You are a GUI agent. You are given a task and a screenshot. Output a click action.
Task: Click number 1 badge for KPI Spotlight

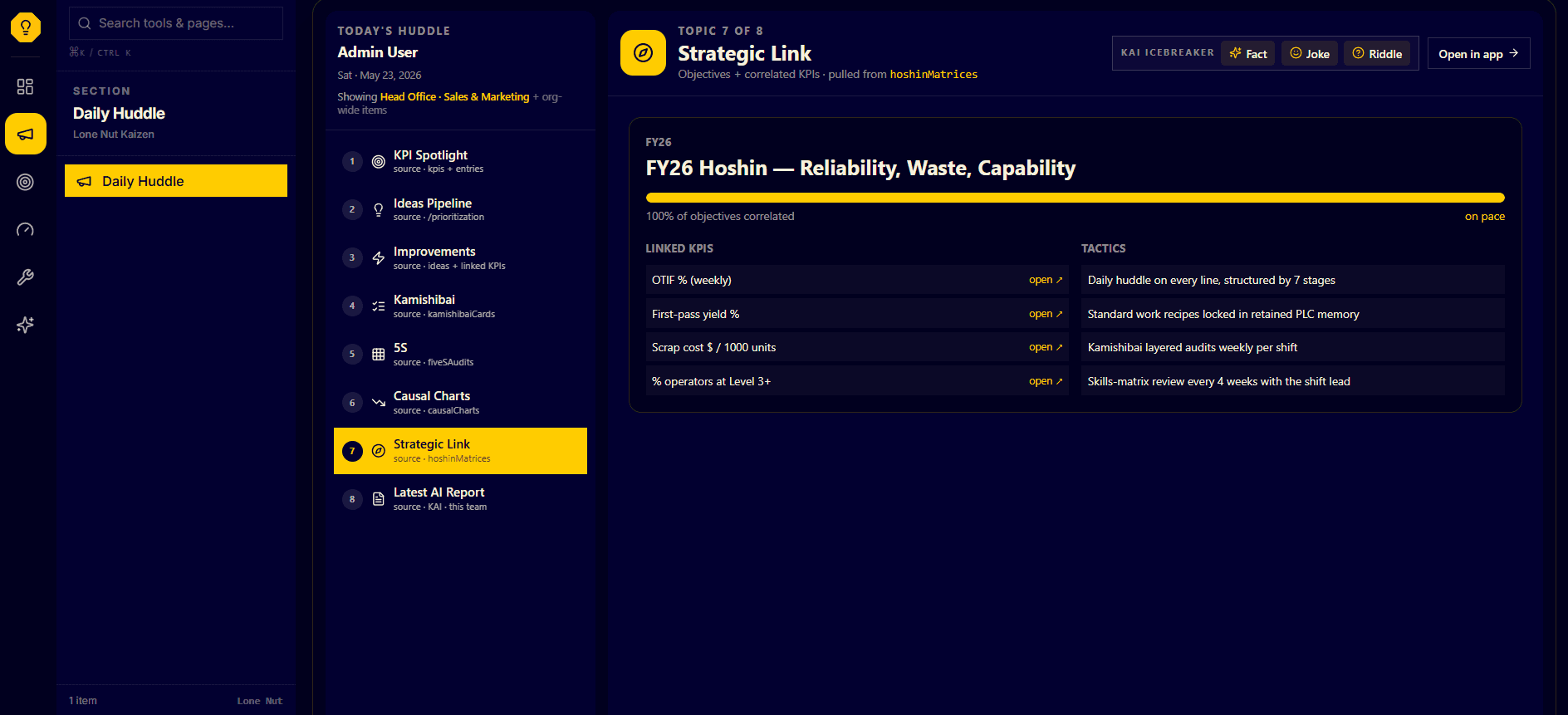pos(352,161)
